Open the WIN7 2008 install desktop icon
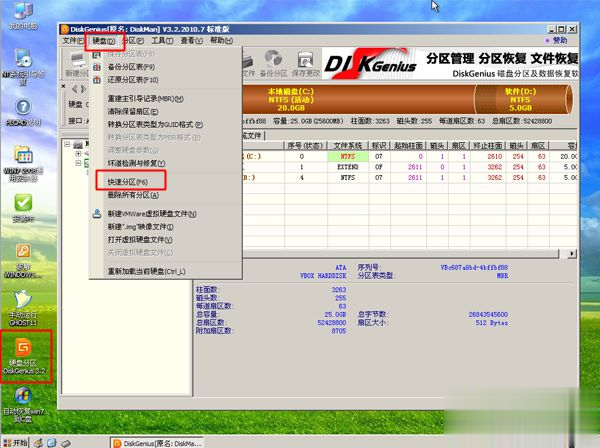The image size is (600, 448). pos(23,164)
